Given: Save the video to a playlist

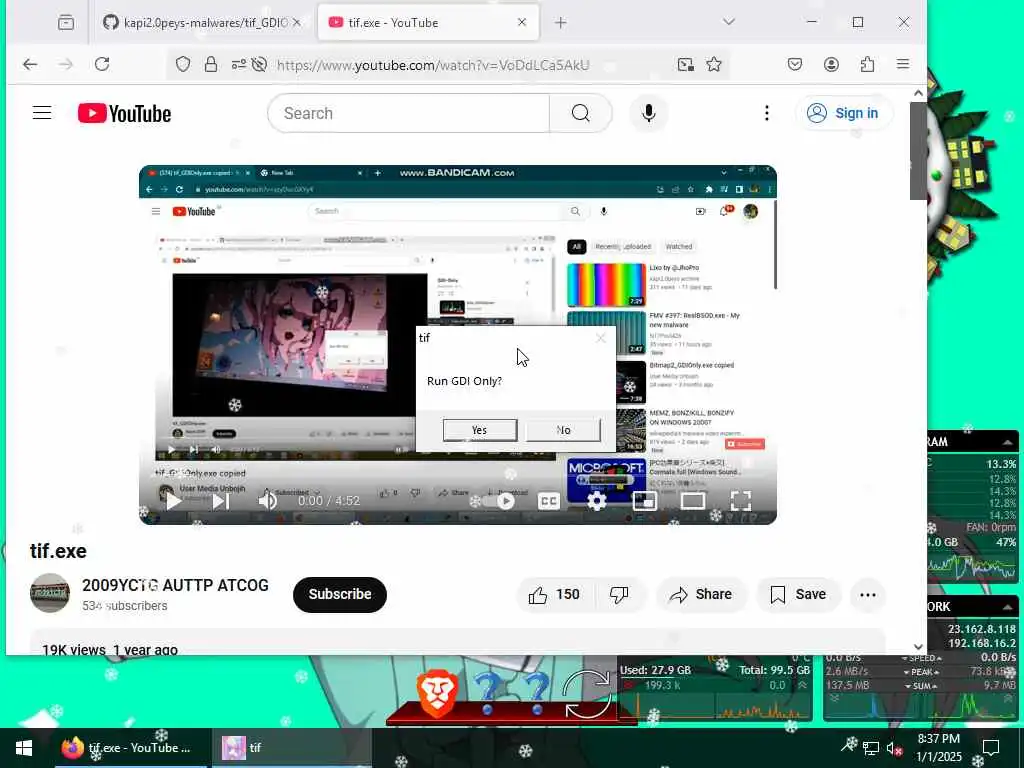Looking at the screenshot, I should point(798,594).
